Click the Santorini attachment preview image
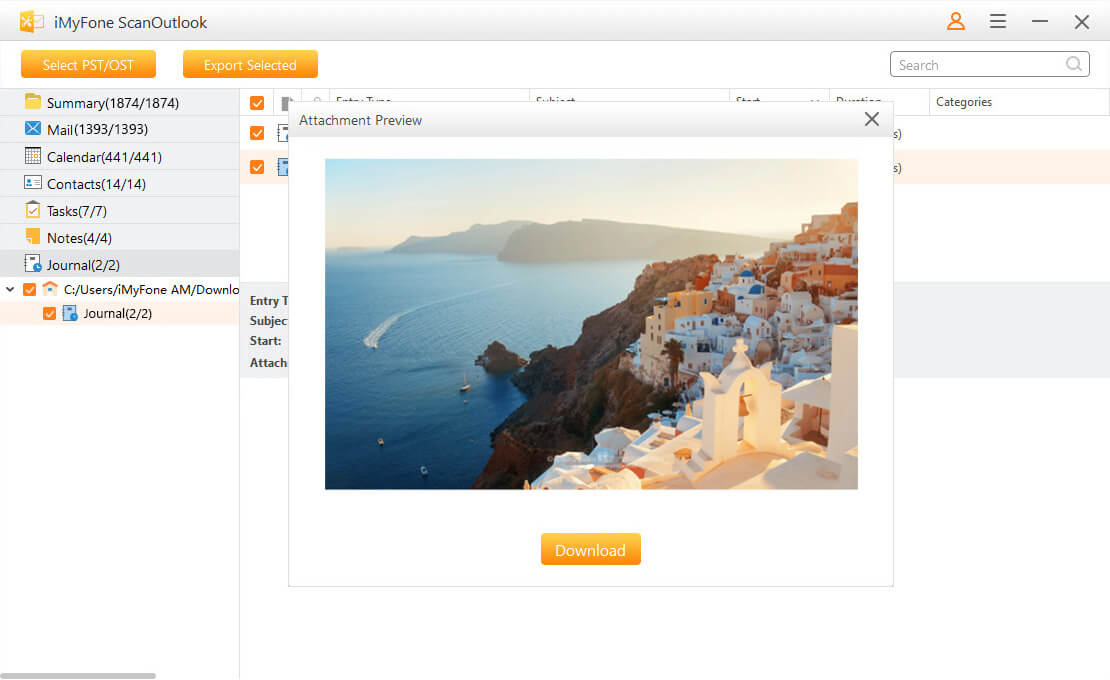Image resolution: width=1110 pixels, height=680 pixels. pos(591,324)
